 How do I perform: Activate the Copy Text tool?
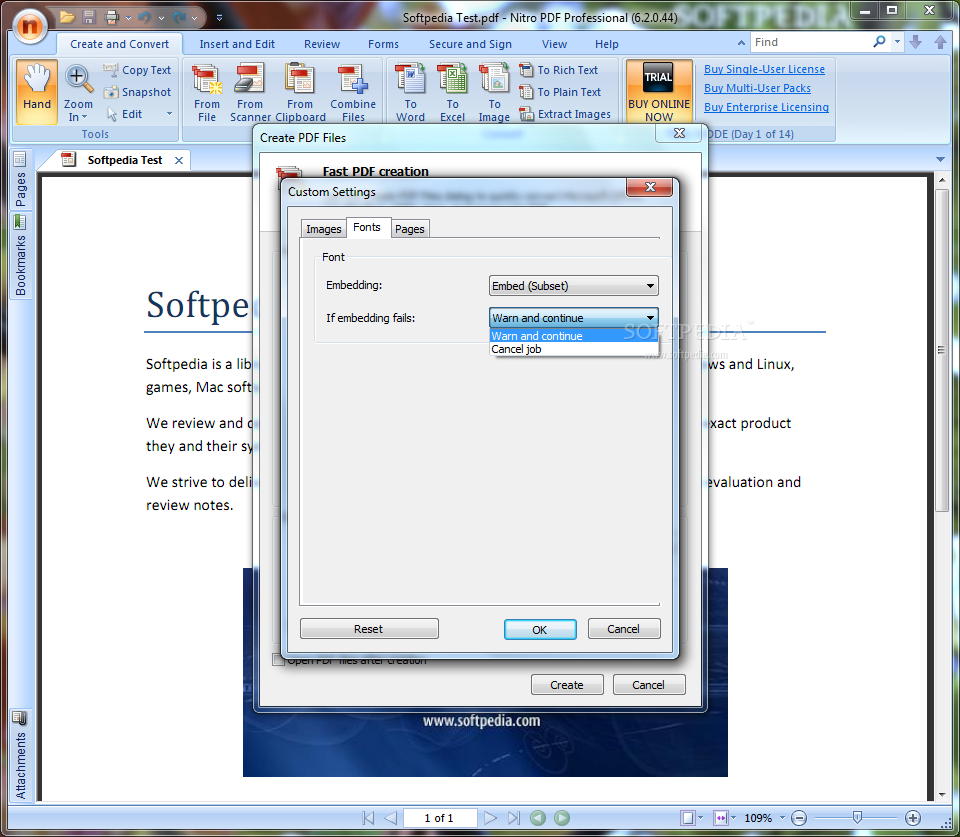point(137,70)
